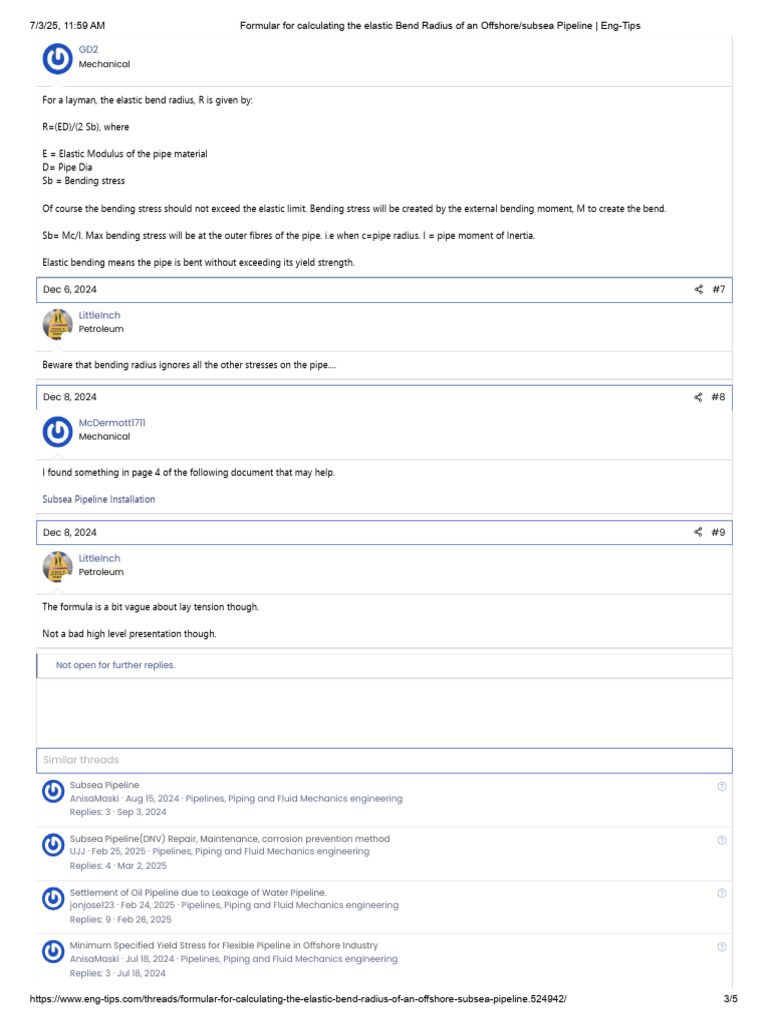This screenshot has height=1024, width=768.
Task: Click share icon on post #7
Action: tap(698, 289)
